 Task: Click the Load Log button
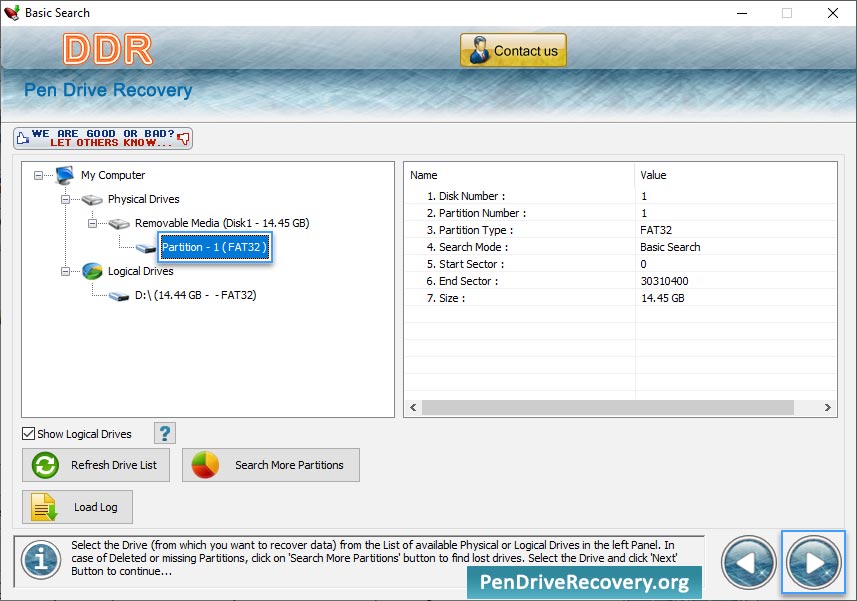77,507
